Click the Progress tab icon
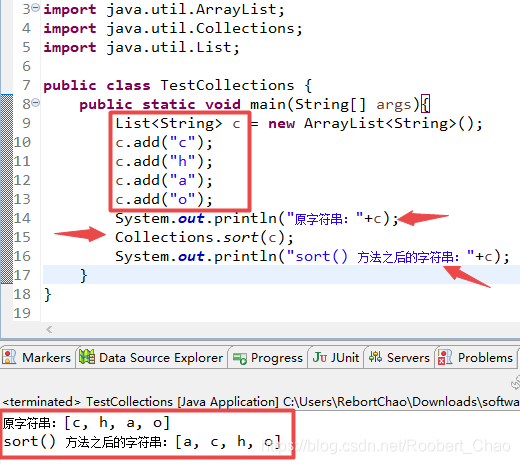This screenshot has height=464, width=520. (x=240, y=358)
